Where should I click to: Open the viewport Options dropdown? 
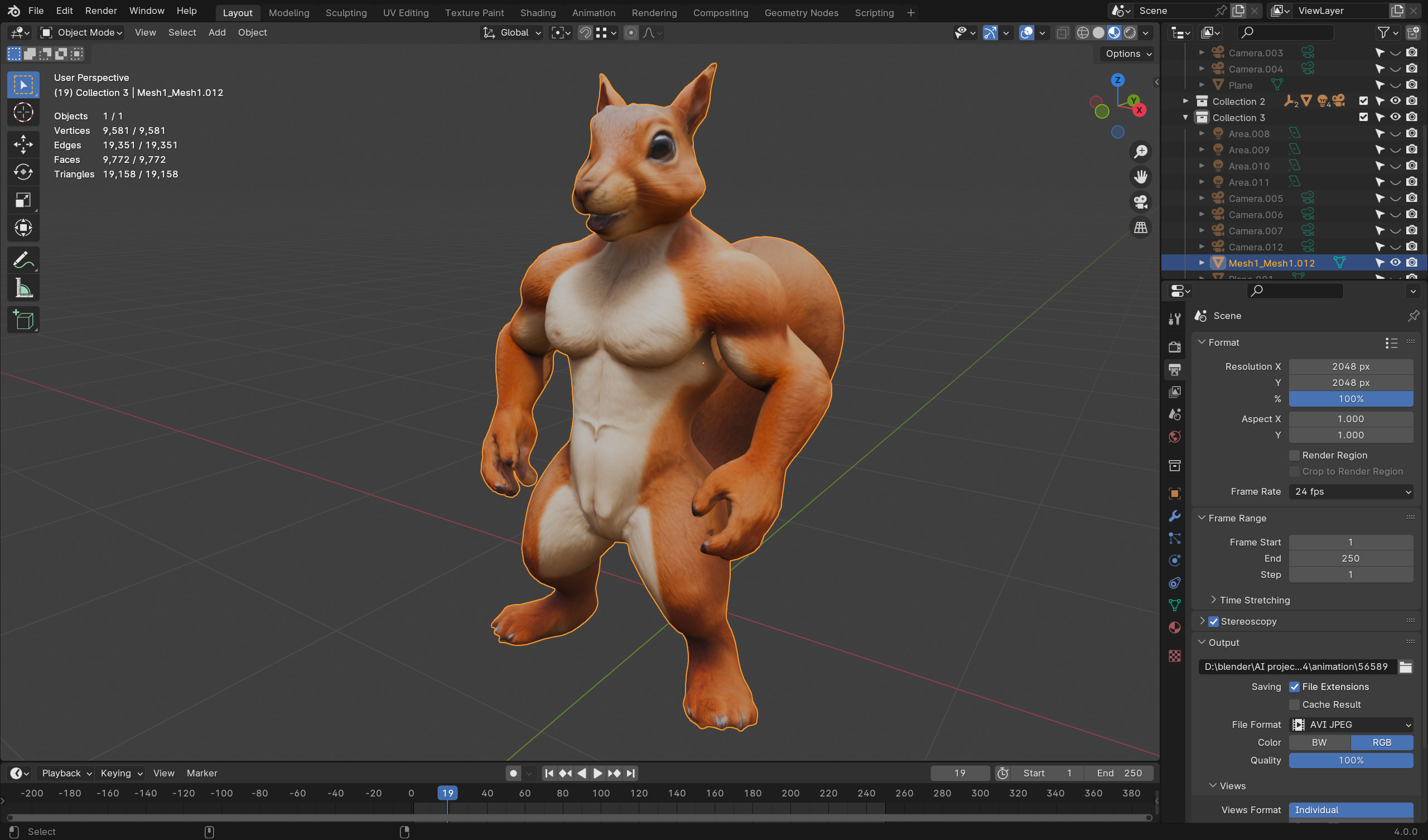click(1128, 54)
